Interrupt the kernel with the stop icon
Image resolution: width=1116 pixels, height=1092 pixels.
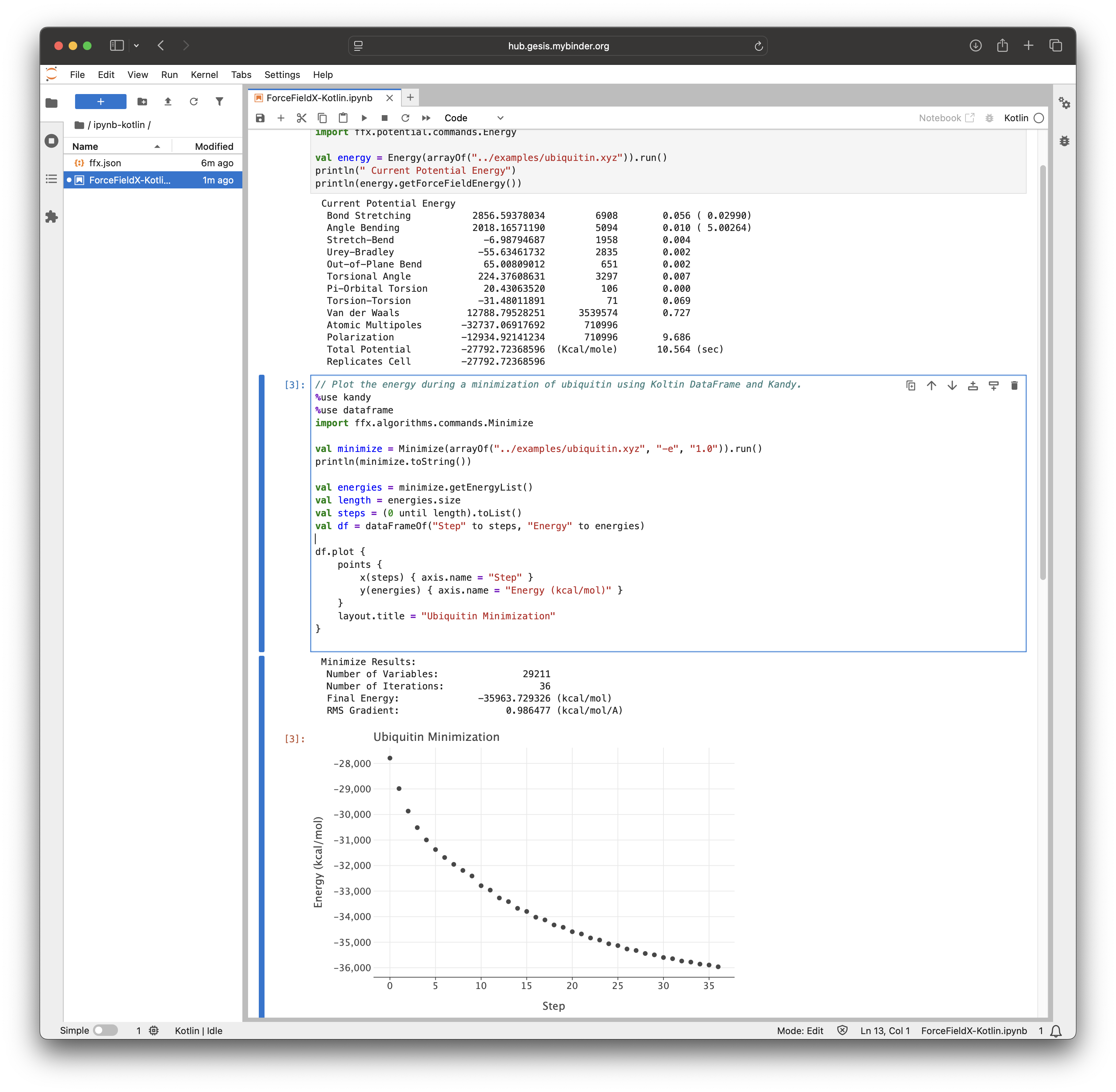pos(385,118)
